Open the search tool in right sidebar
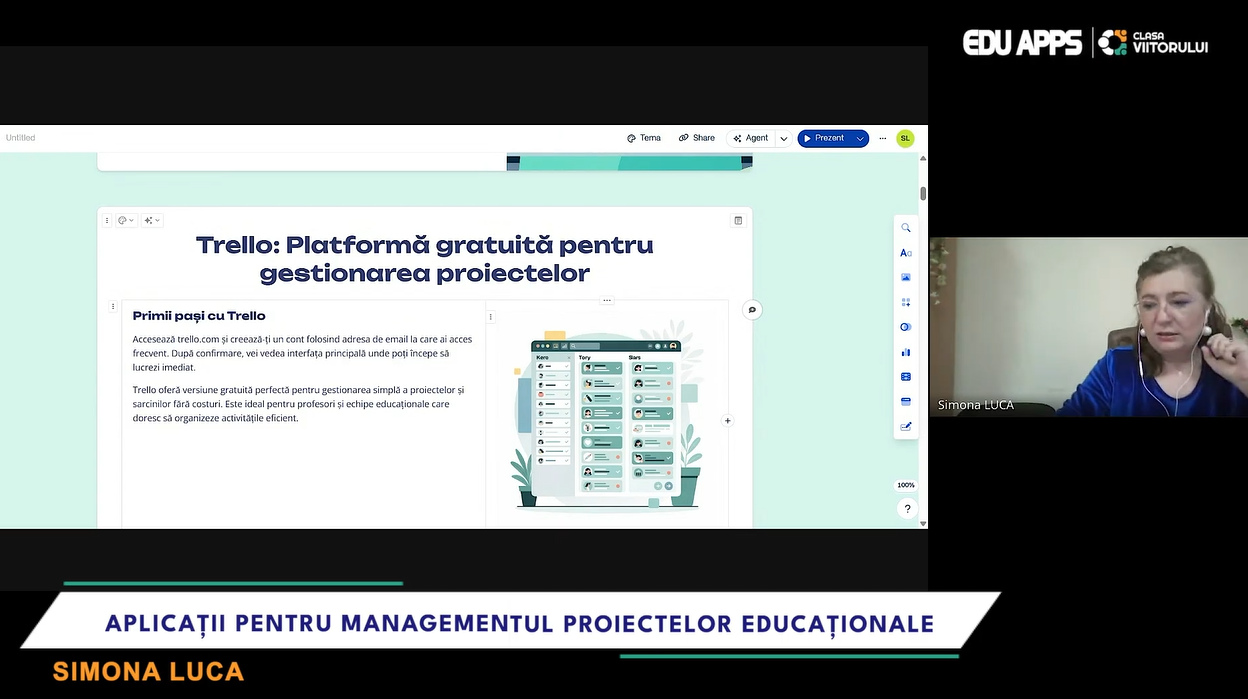Screen dimensions: 1248x699 pos(906,228)
